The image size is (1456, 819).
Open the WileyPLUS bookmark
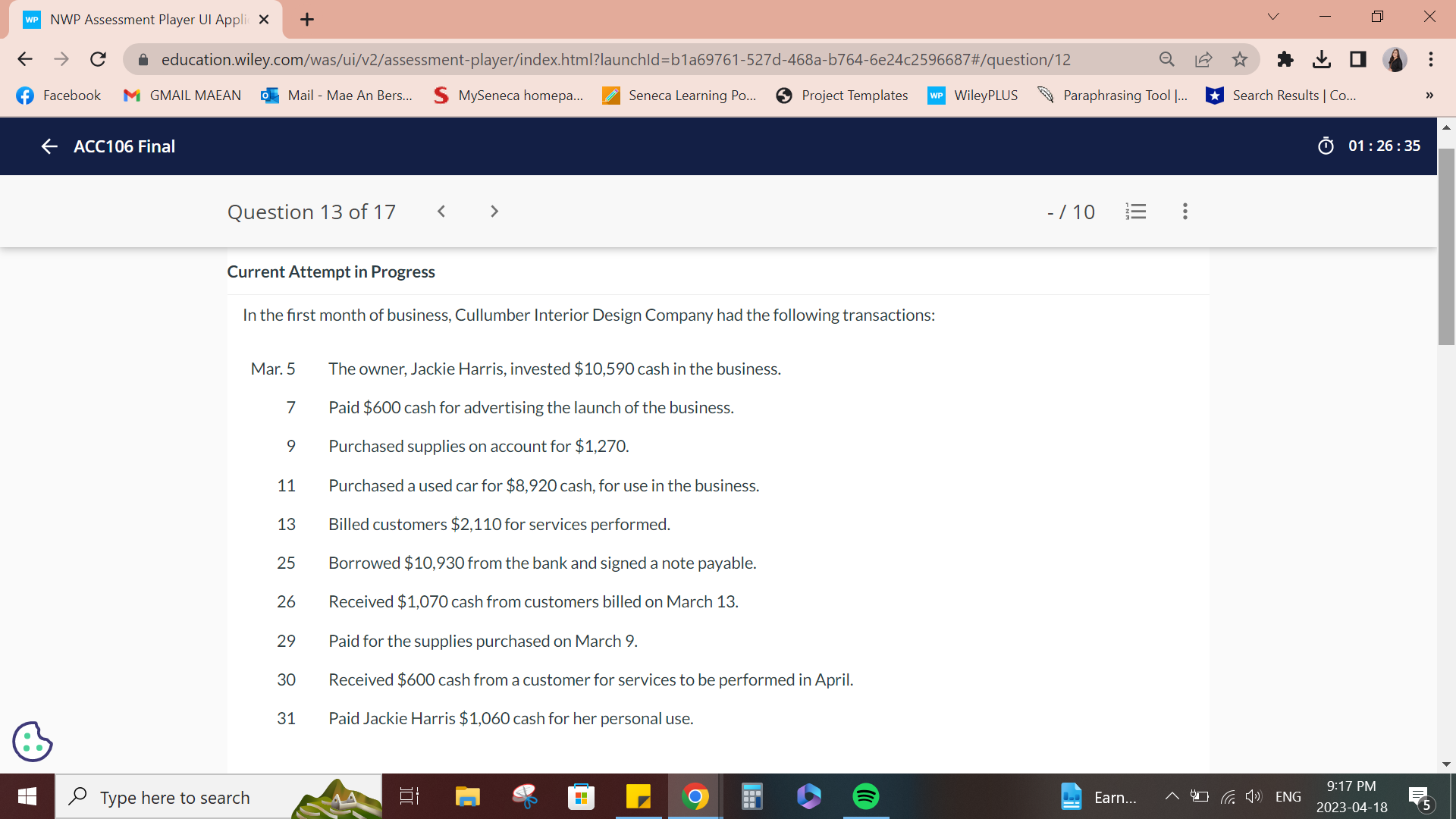pos(973,96)
